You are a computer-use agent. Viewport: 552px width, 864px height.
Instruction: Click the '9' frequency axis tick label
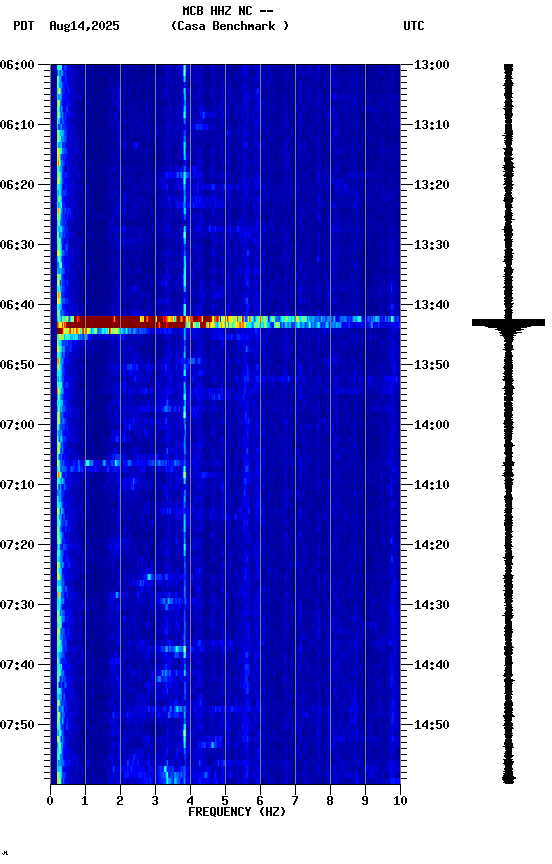click(x=365, y=801)
